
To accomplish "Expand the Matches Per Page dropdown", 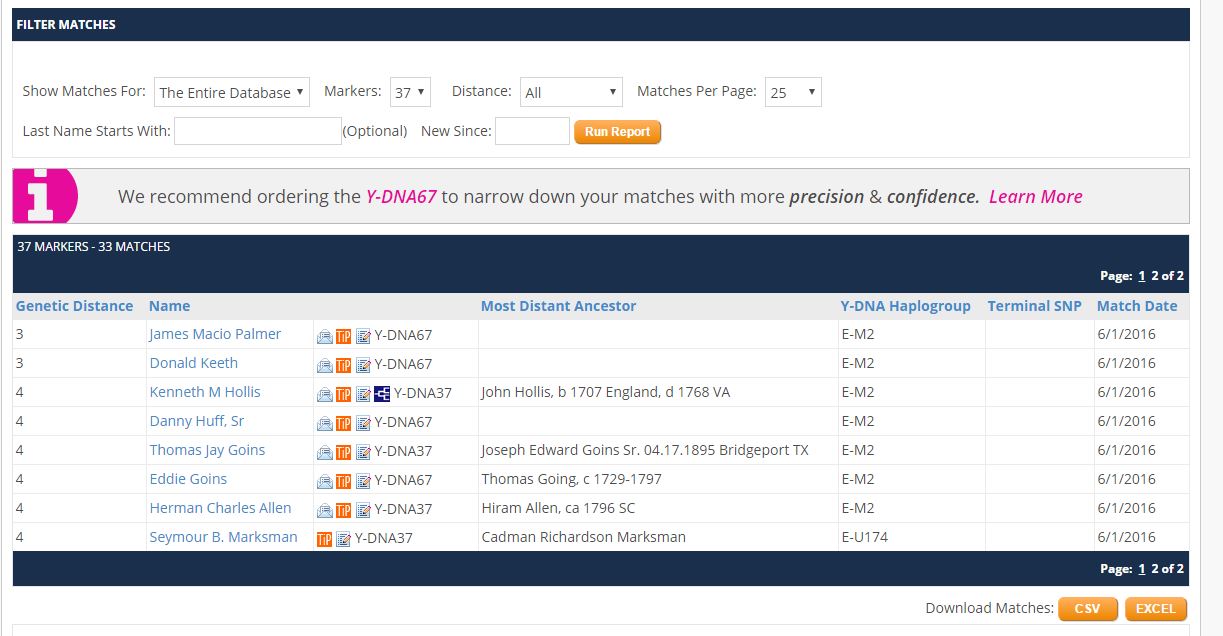I will click(x=793, y=92).
